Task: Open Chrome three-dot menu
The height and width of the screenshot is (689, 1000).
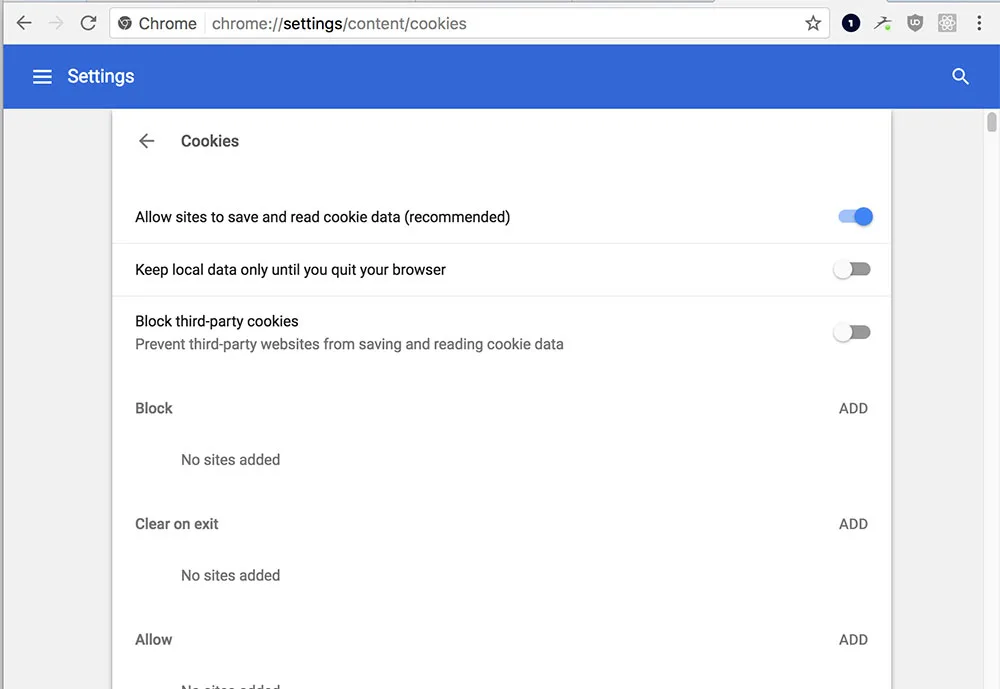Action: (979, 24)
